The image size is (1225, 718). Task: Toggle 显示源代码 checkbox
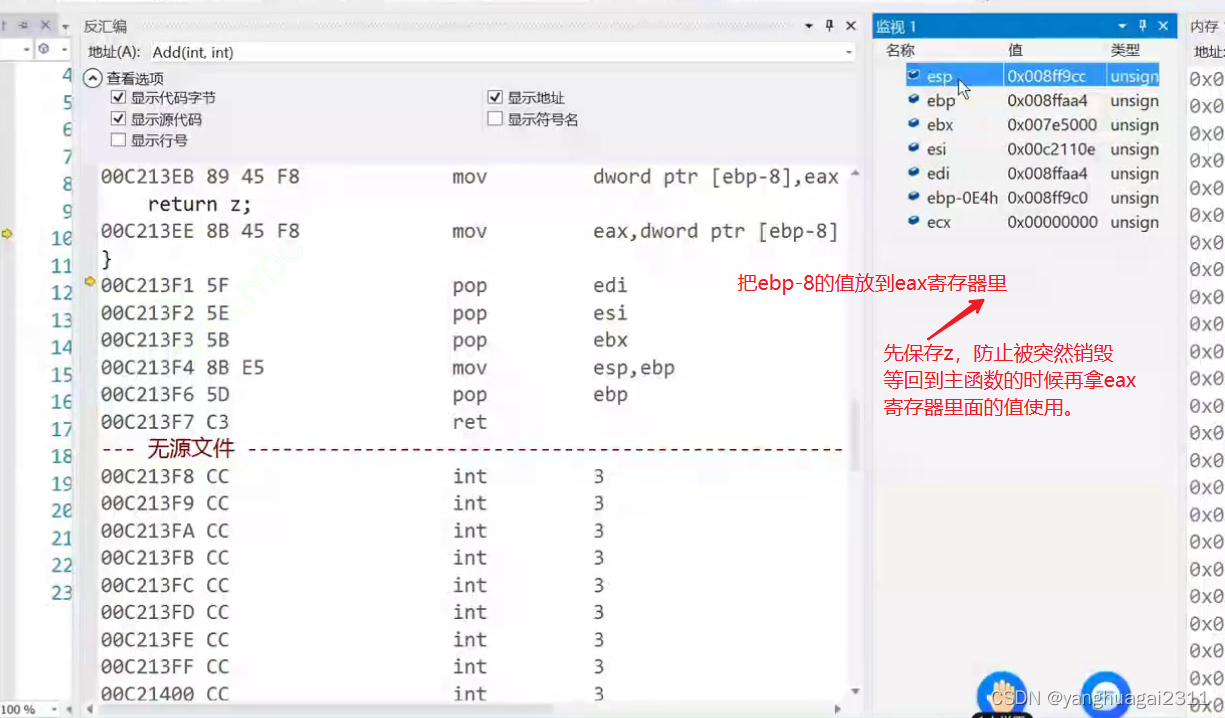click(119, 119)
